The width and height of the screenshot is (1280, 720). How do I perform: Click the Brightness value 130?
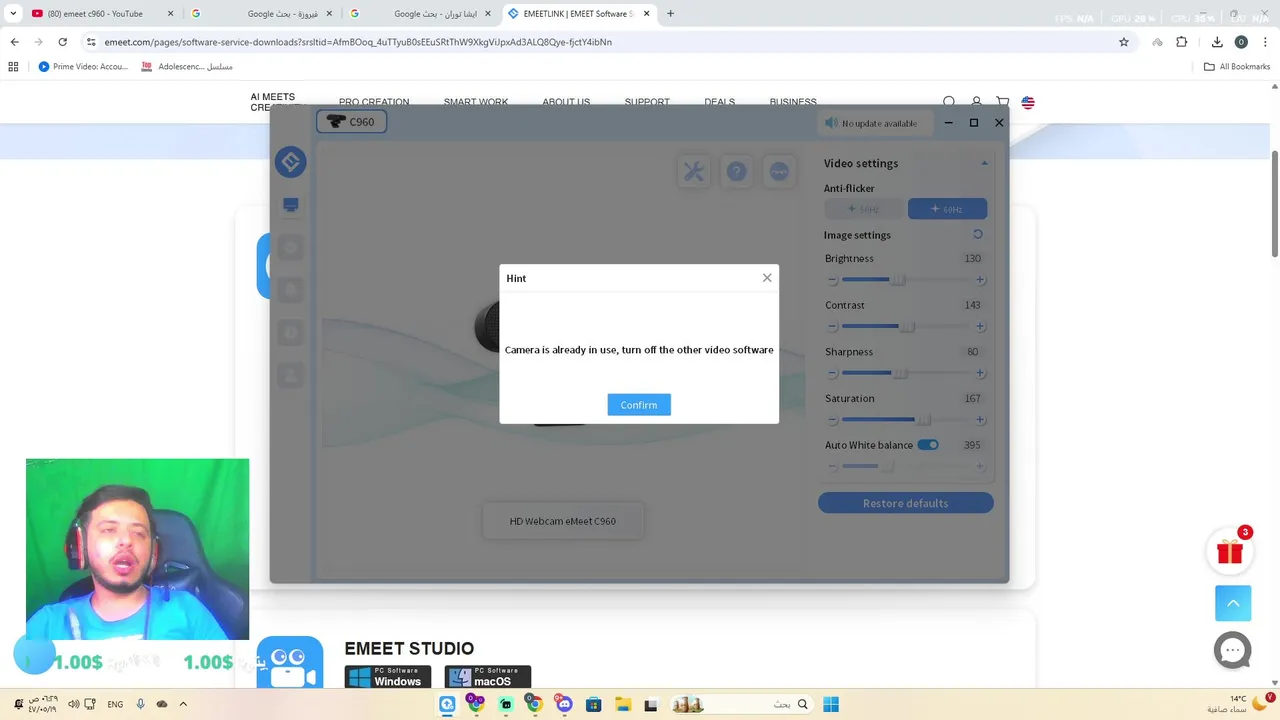pyautogui.click(x=972, y=258)
